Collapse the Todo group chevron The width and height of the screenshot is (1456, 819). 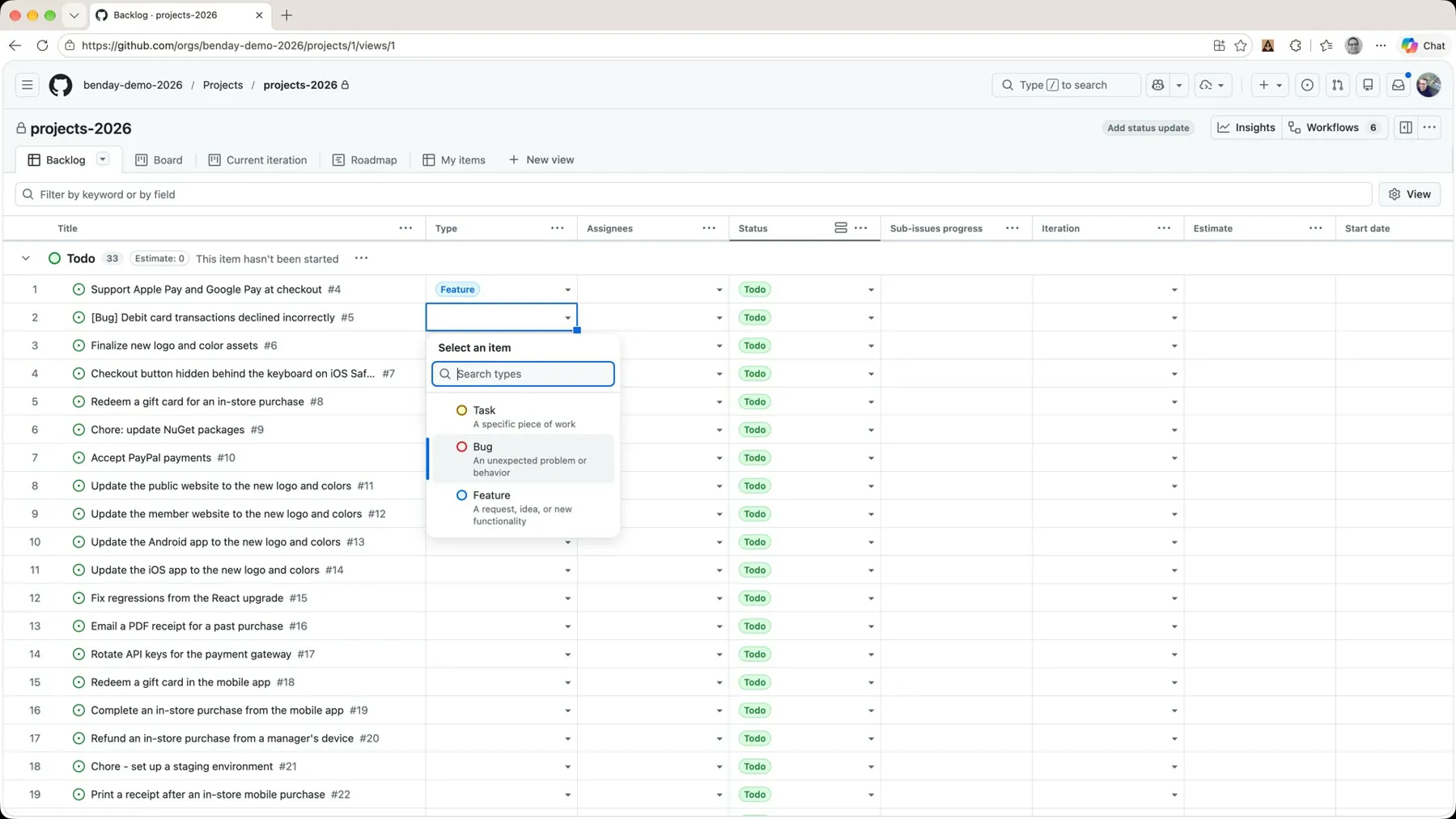(x=26, y=258)
